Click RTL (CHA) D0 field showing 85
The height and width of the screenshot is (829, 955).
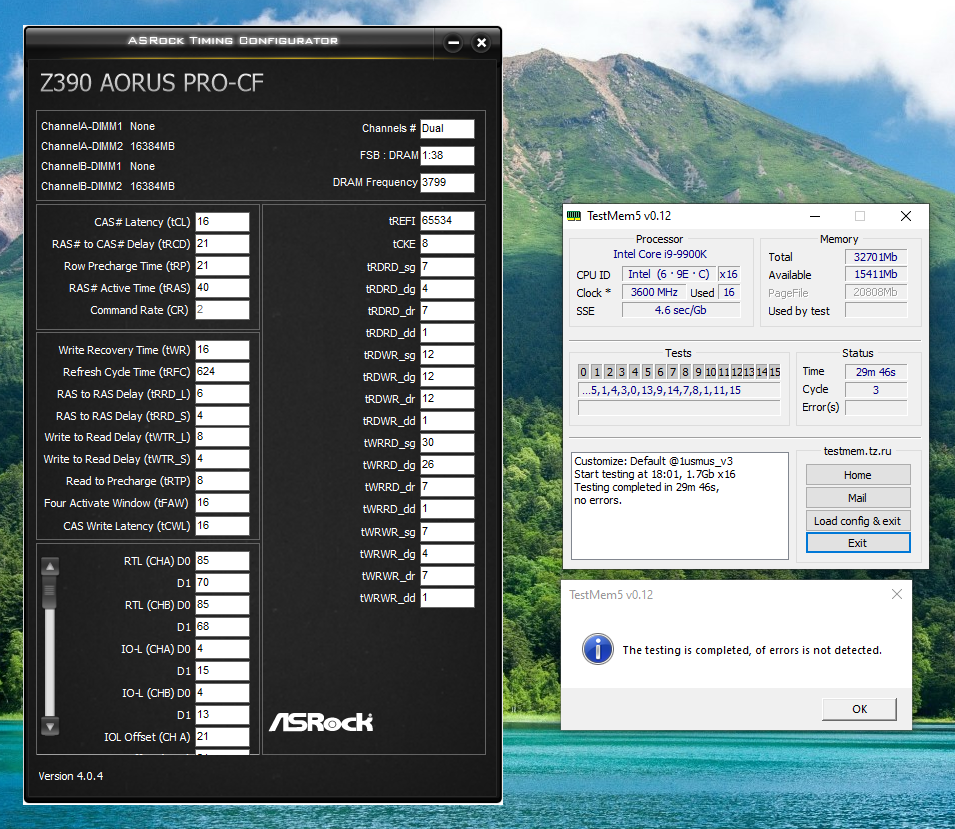tap(222, 560)
